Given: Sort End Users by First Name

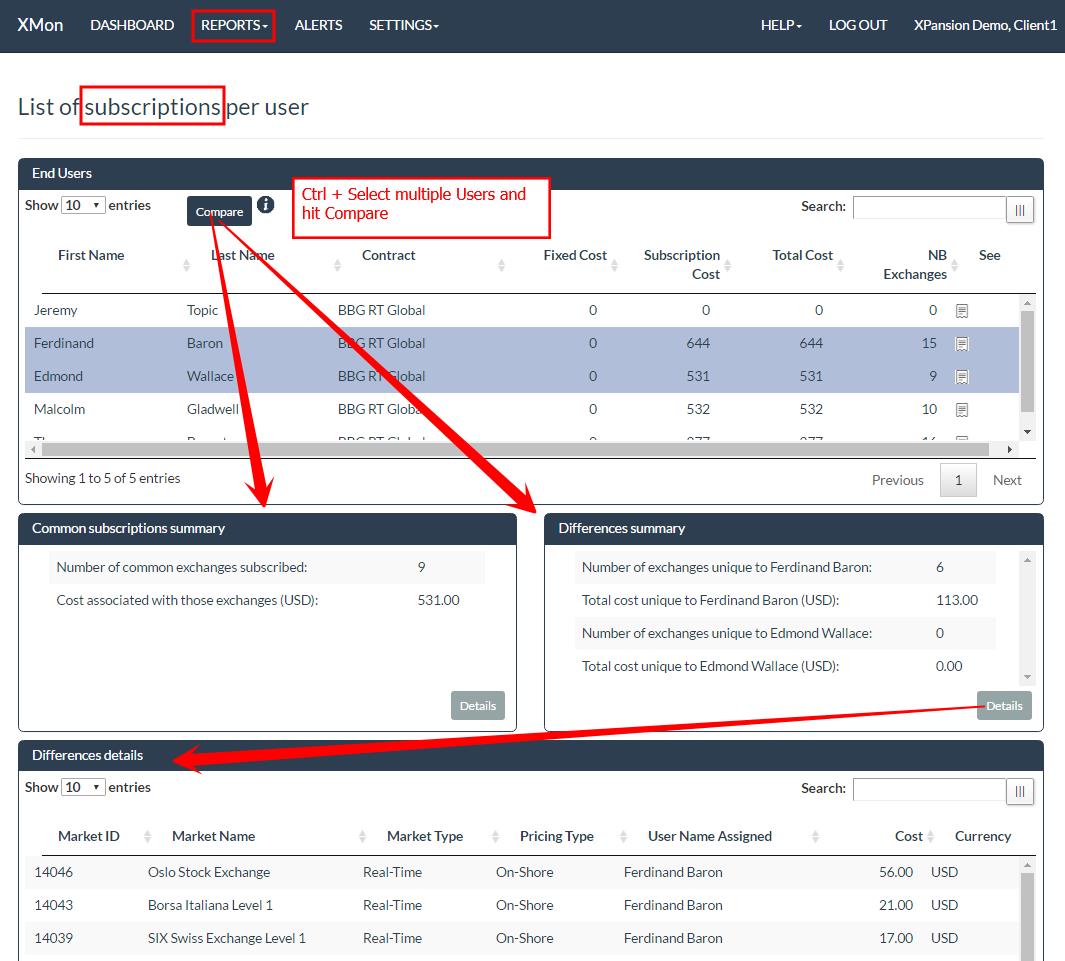Looking at the screenshot, I should click(91, 256).
